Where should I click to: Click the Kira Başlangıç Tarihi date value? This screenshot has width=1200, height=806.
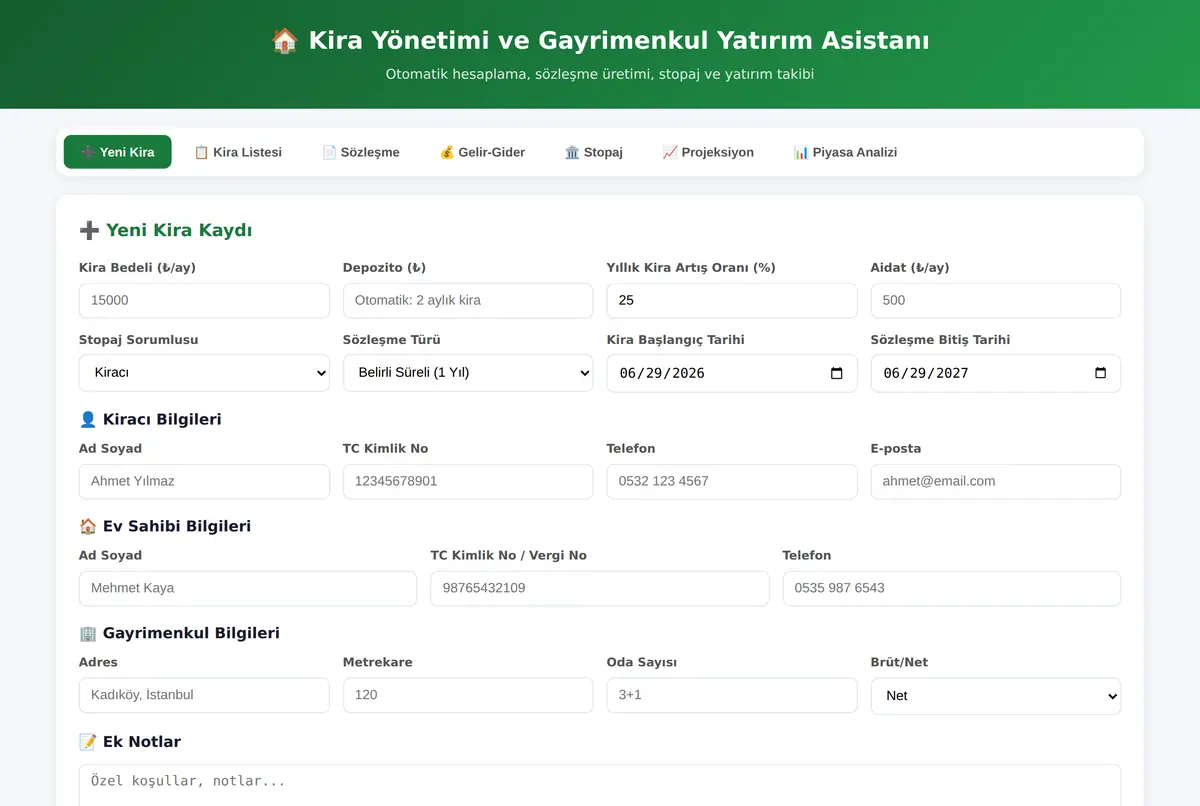tap(662, 373)
